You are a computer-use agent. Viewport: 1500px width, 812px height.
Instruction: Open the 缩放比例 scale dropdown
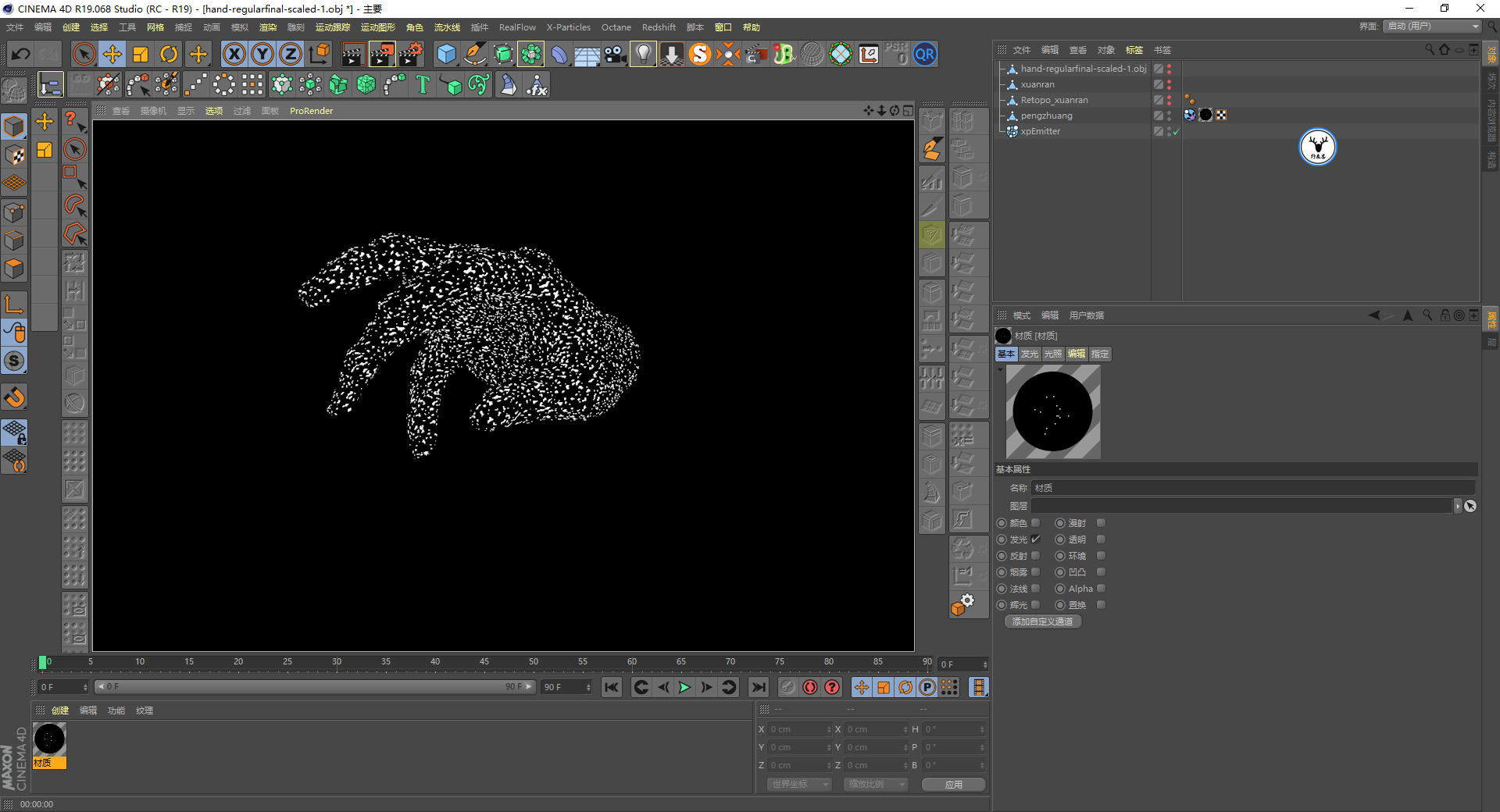click(875, 784)
